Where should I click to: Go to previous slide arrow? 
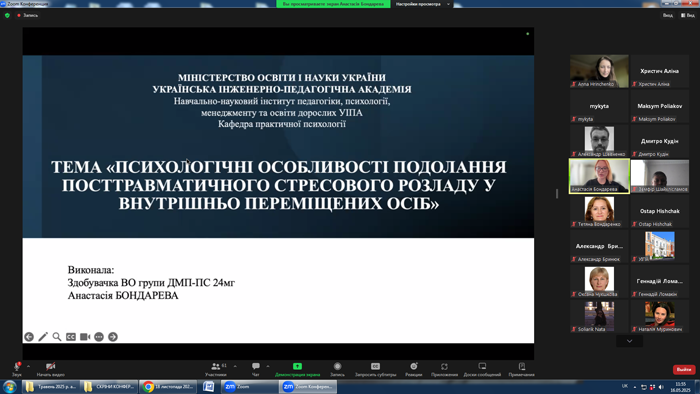(x=29, y=337)
